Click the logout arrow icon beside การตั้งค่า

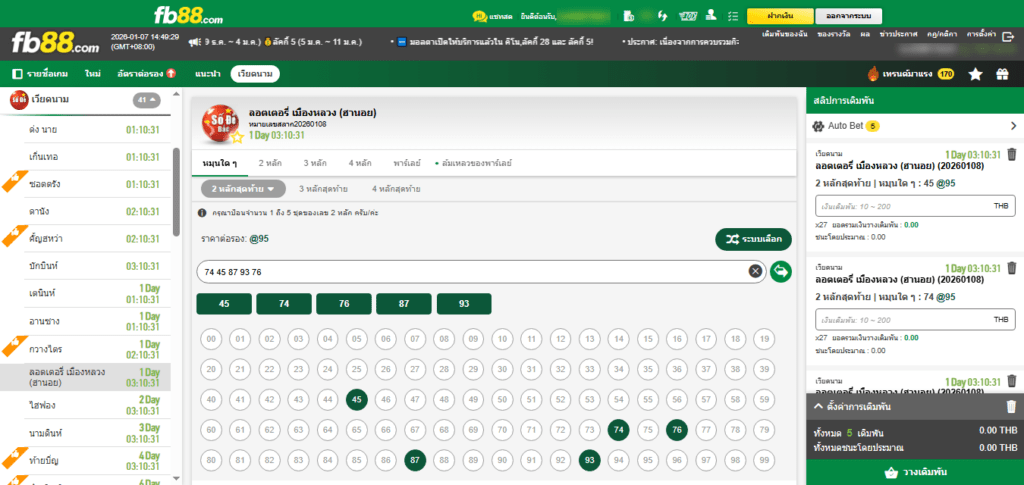point(1008,39)
